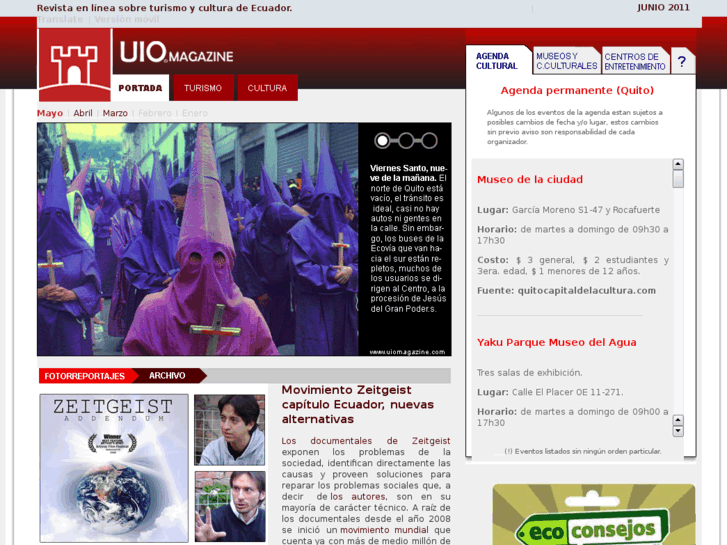The image size is (727, 545).
Task: Follow the 'los autores' link
Action: [357, 496]
